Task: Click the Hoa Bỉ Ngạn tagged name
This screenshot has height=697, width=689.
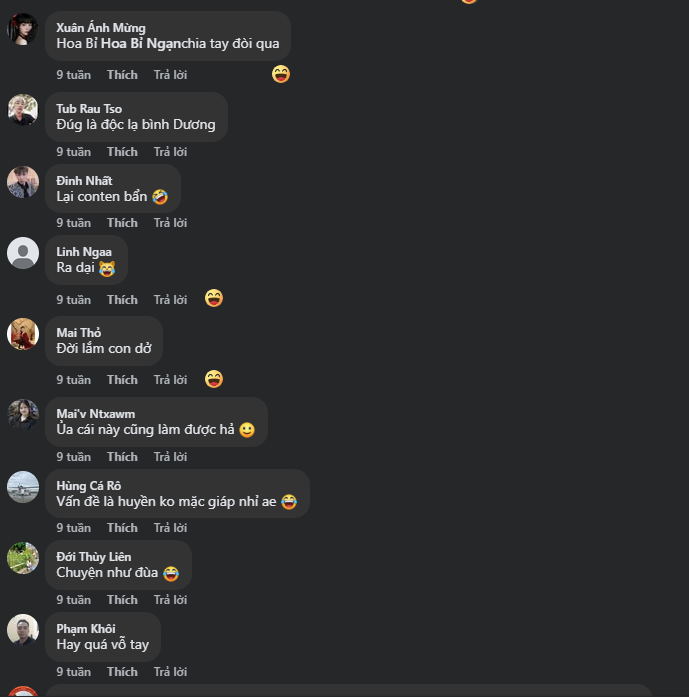Action: pos(140,44)
